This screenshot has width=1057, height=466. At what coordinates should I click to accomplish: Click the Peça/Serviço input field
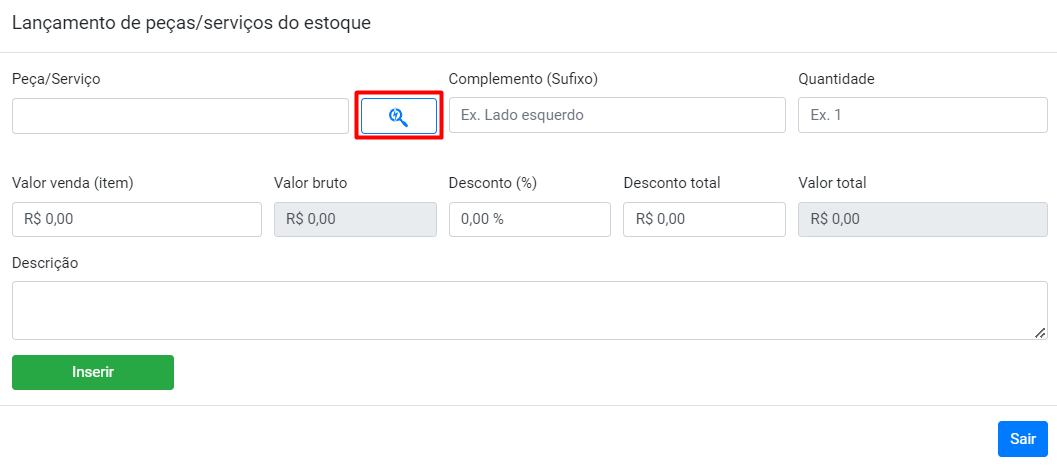click(180, 116)
